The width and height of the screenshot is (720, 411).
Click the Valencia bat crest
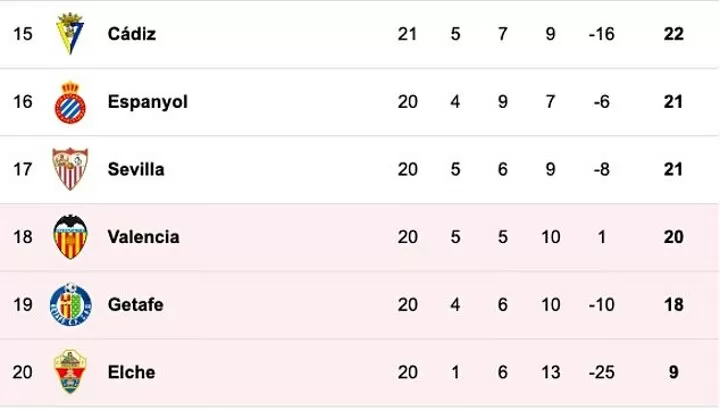coord(70,237)
